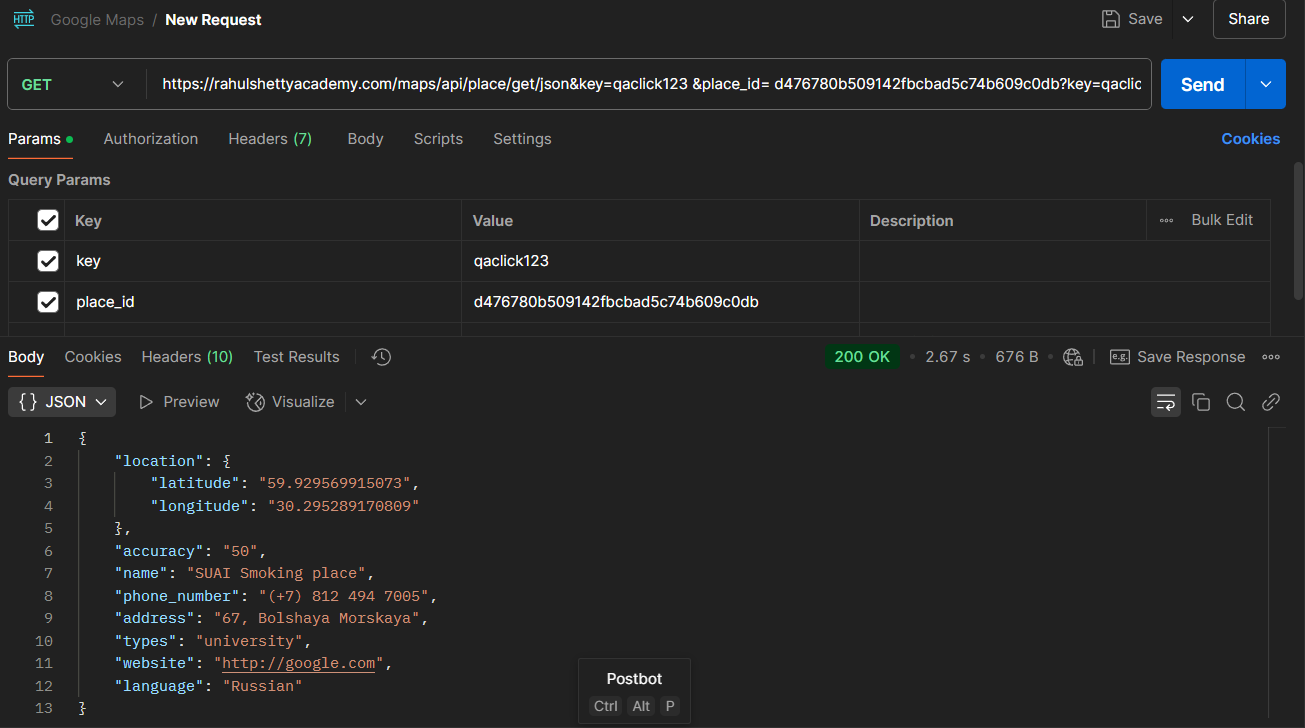
Task: Open the response Headers (10) tab
Action: (187, 357)
